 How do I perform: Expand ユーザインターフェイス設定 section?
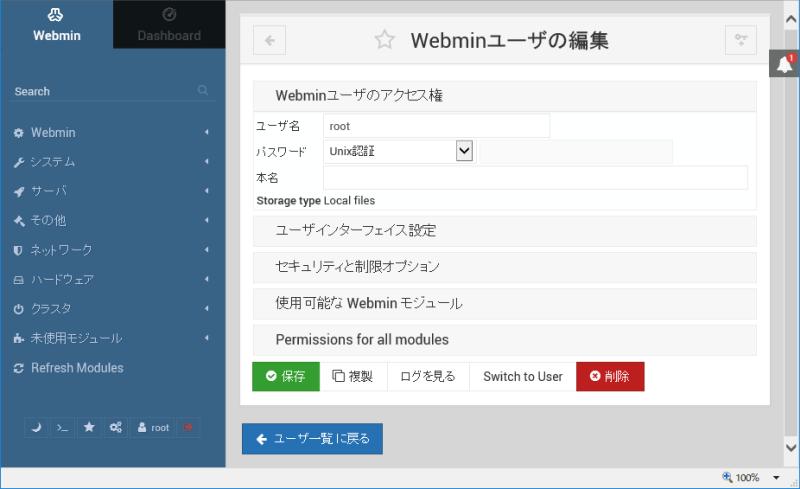505,230
